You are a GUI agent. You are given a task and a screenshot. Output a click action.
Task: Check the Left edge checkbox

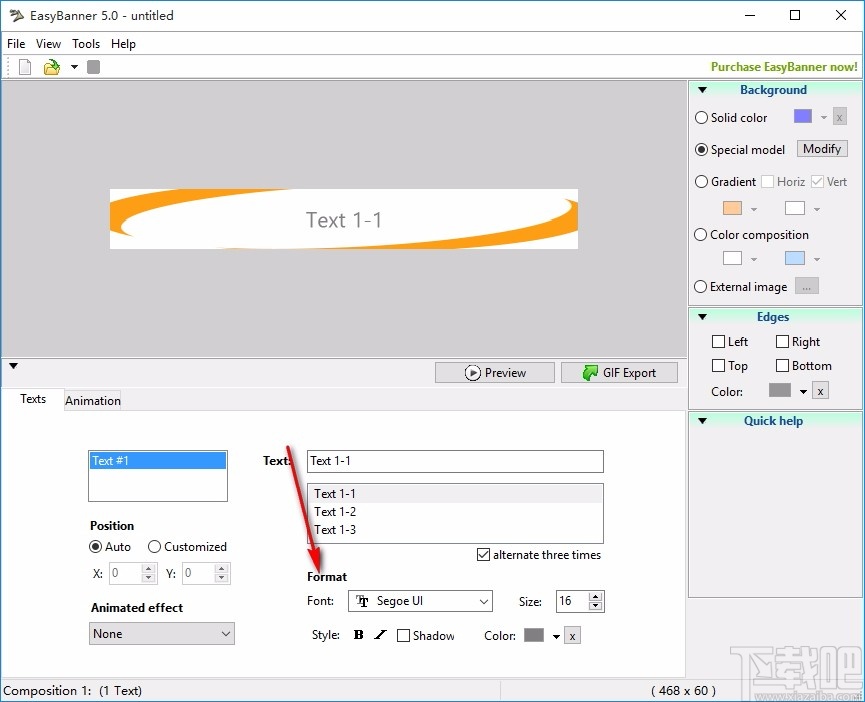tap(718, 342)
